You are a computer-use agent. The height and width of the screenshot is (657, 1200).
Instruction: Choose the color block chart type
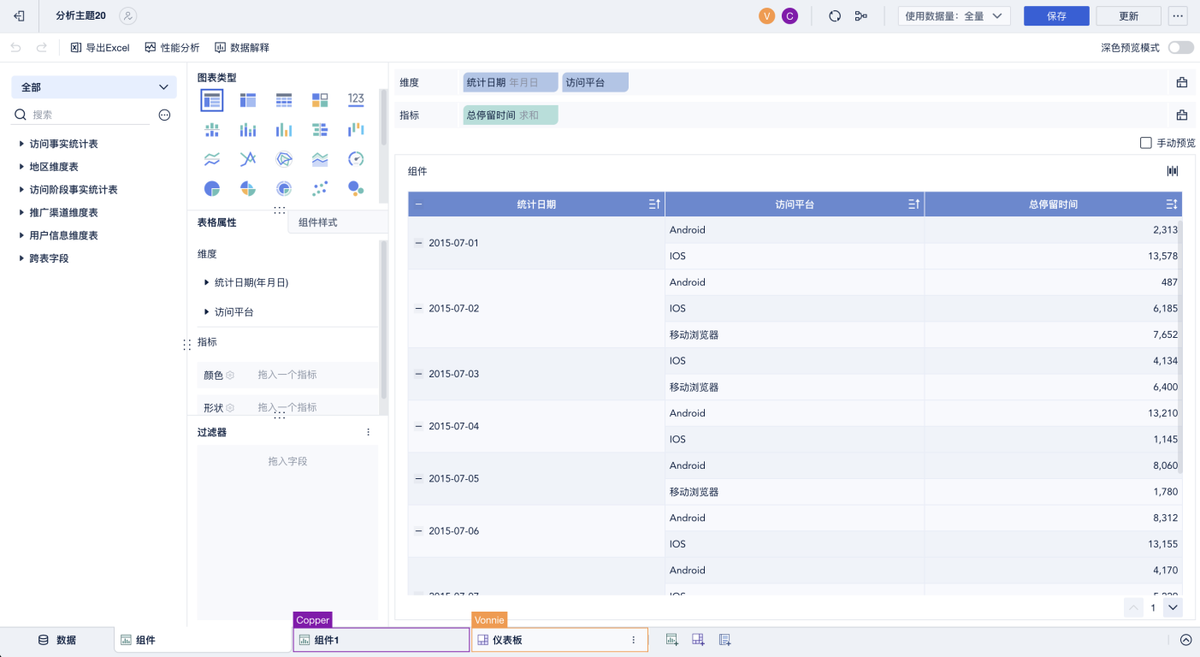point(320,100)
